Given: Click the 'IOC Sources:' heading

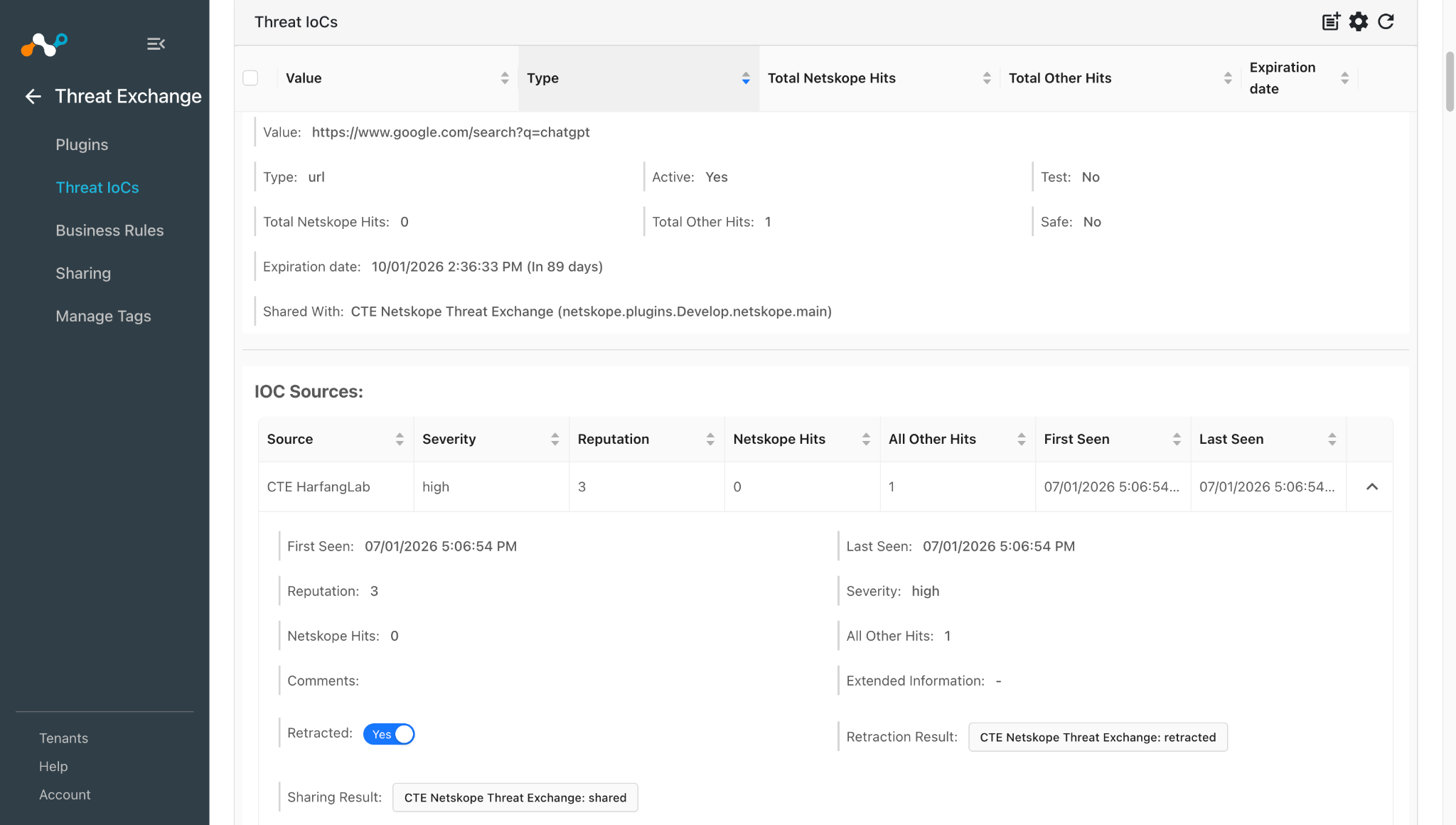Looking at the screenshot, I should [309, 392].
